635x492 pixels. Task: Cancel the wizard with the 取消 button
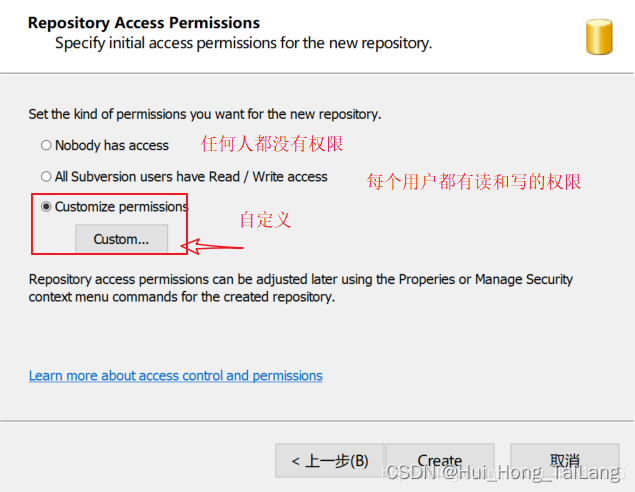point(565,461)
